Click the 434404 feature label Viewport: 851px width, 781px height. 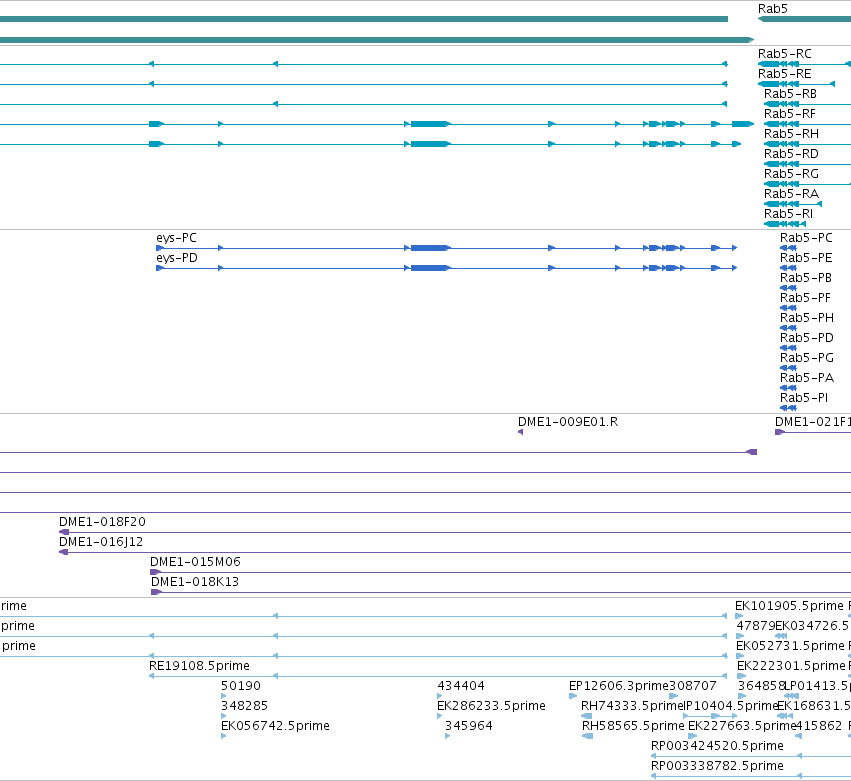[x=461, y=686]
